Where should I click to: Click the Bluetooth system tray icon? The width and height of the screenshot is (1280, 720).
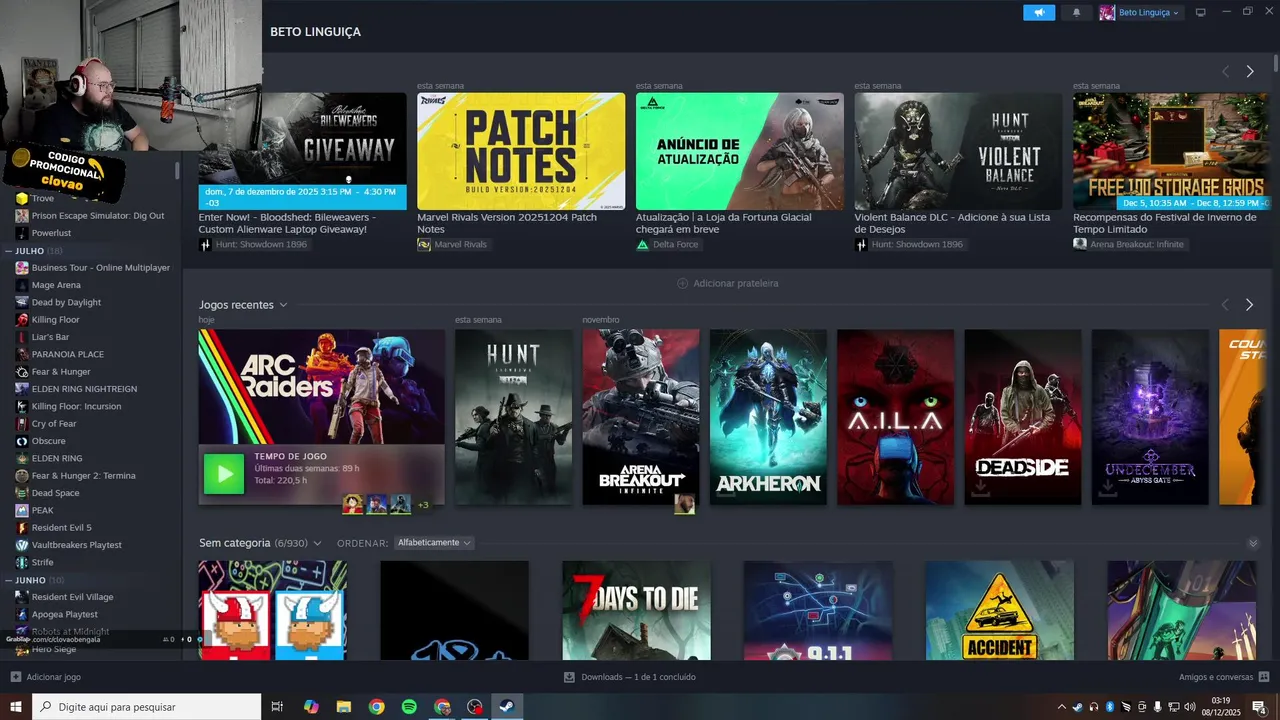pyautogui.click(x=1110, y=707)
